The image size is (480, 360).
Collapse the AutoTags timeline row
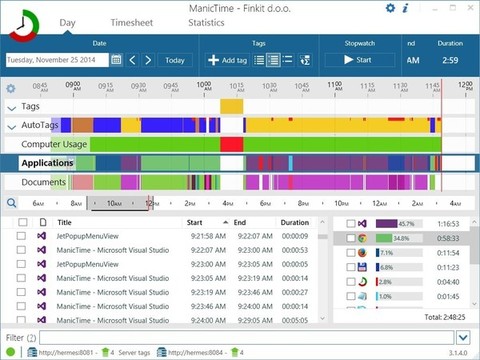(12, 127)
